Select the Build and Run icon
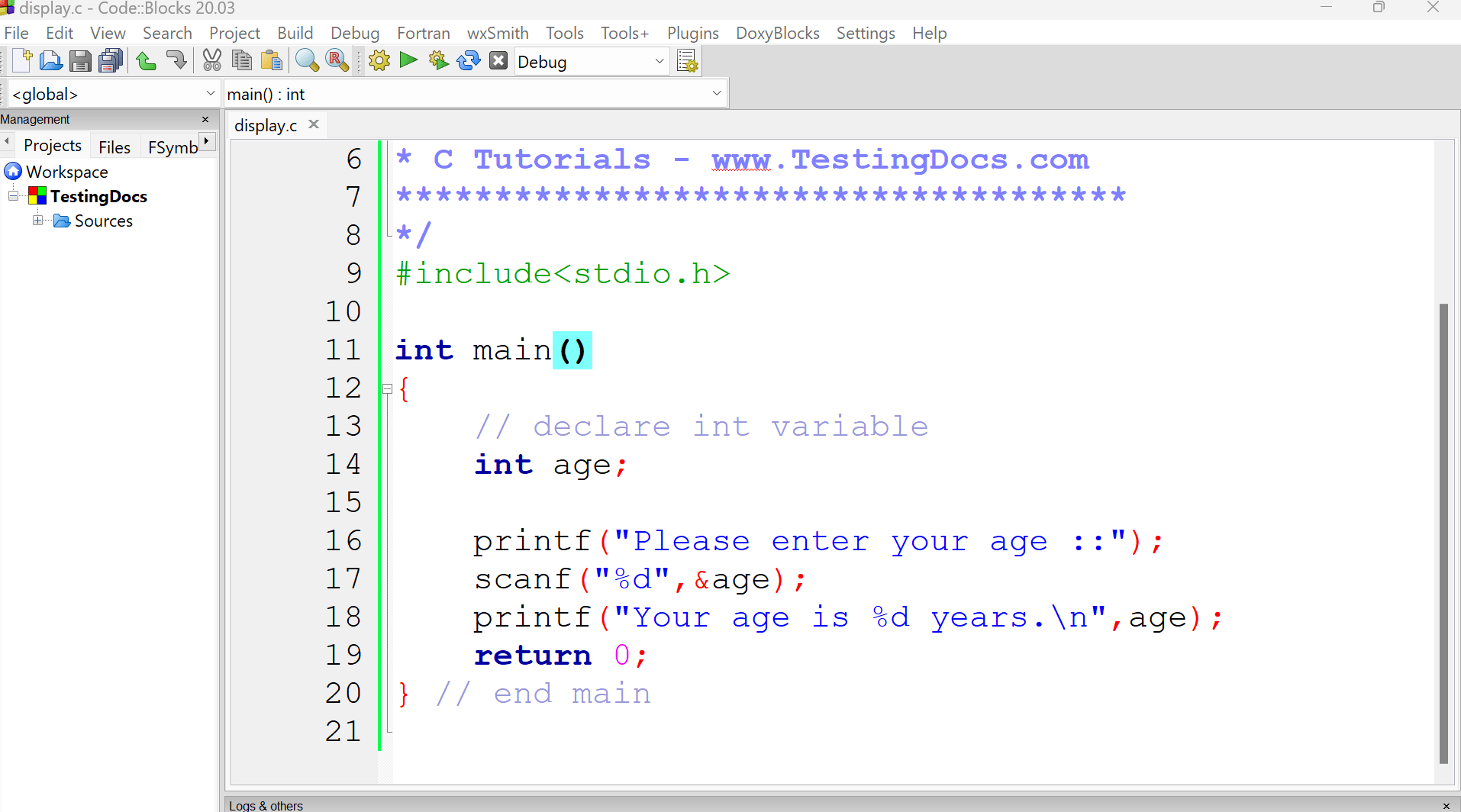 click(x=438, y=60)
